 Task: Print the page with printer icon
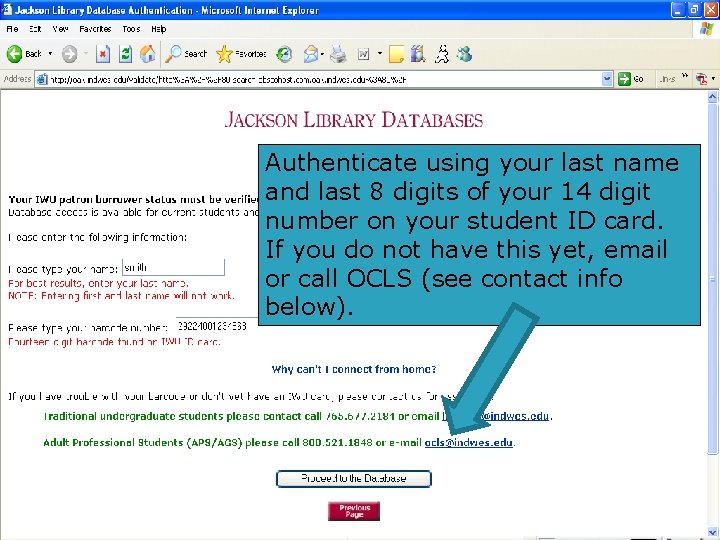pos(338,55)
